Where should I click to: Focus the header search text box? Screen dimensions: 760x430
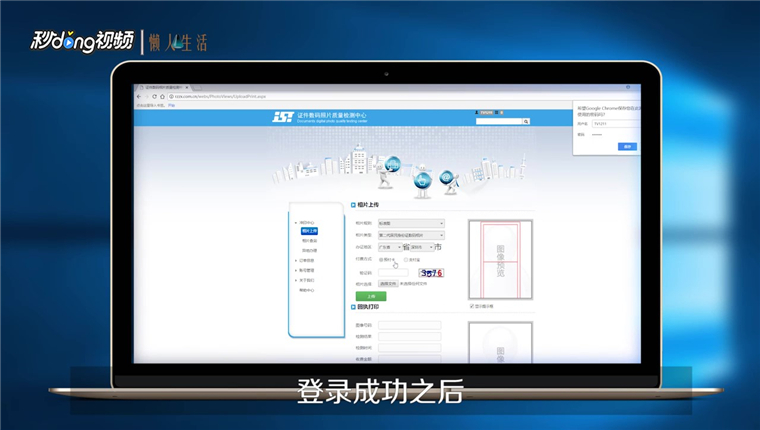tap(499, 122)
